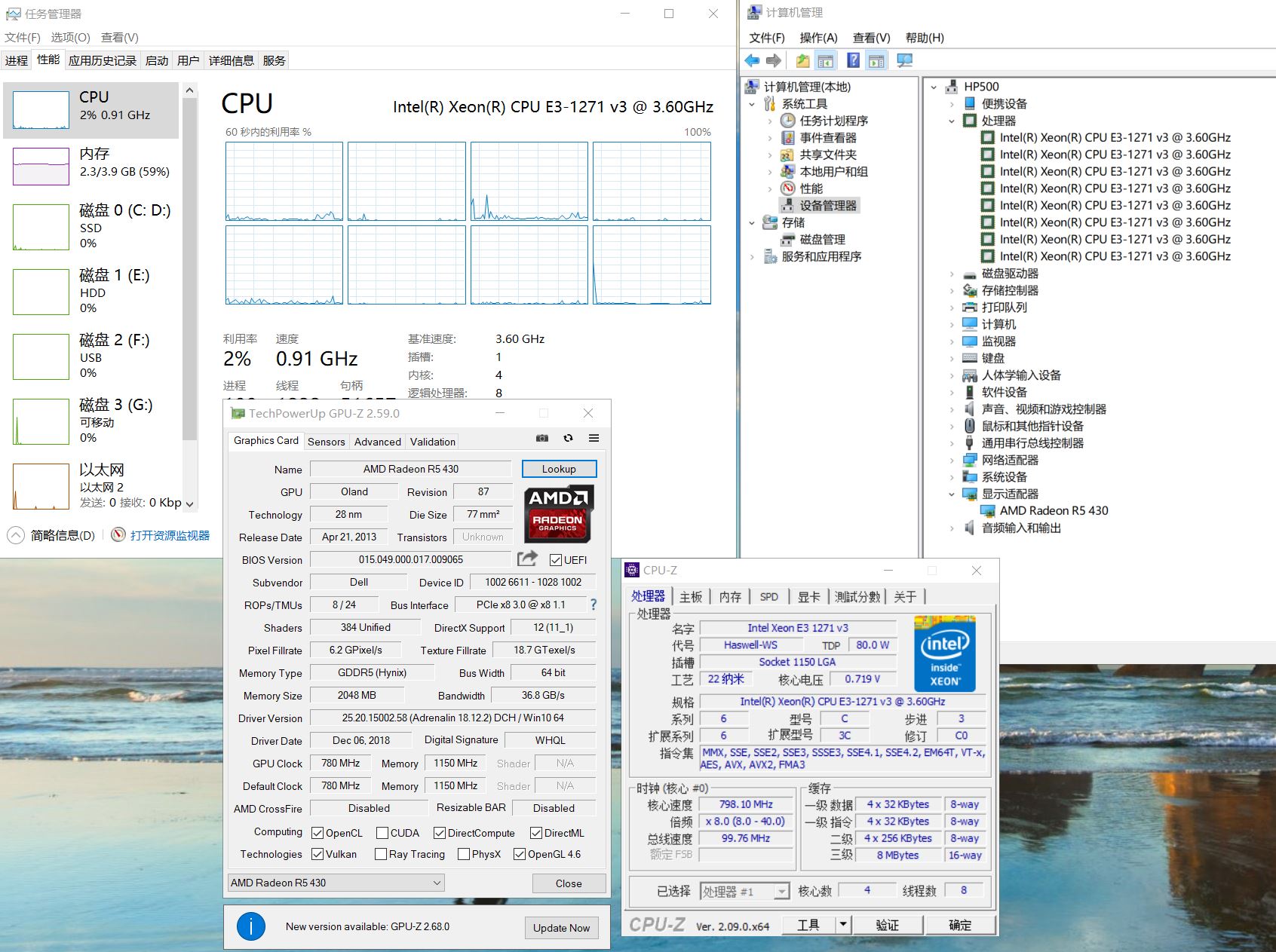Select 内存 in Task Manager performance list
This screenshot has height=952, width=1276.
click(x=90, y=164)
